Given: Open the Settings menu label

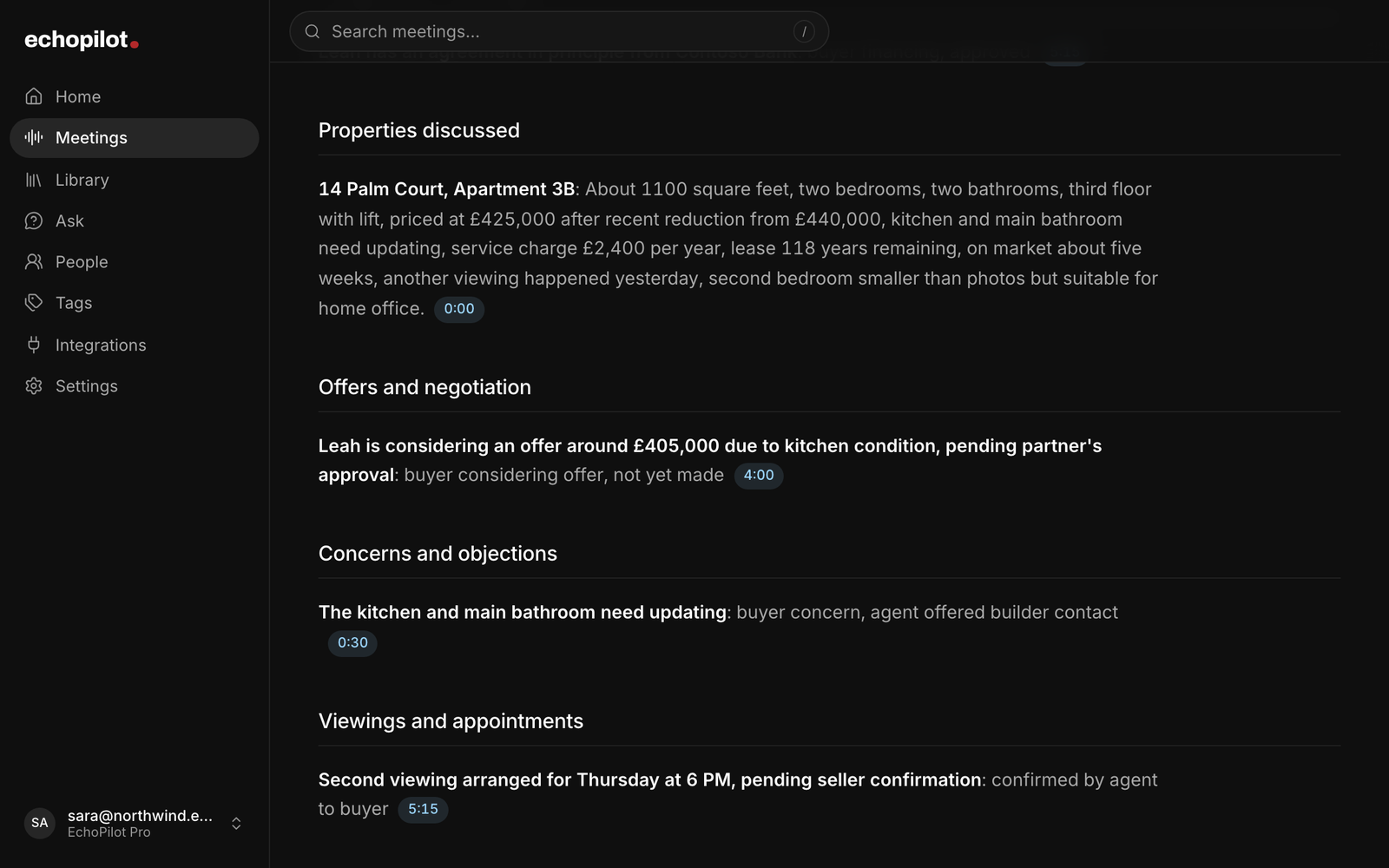Looking at the screenshot, I should tap(87, 386).
